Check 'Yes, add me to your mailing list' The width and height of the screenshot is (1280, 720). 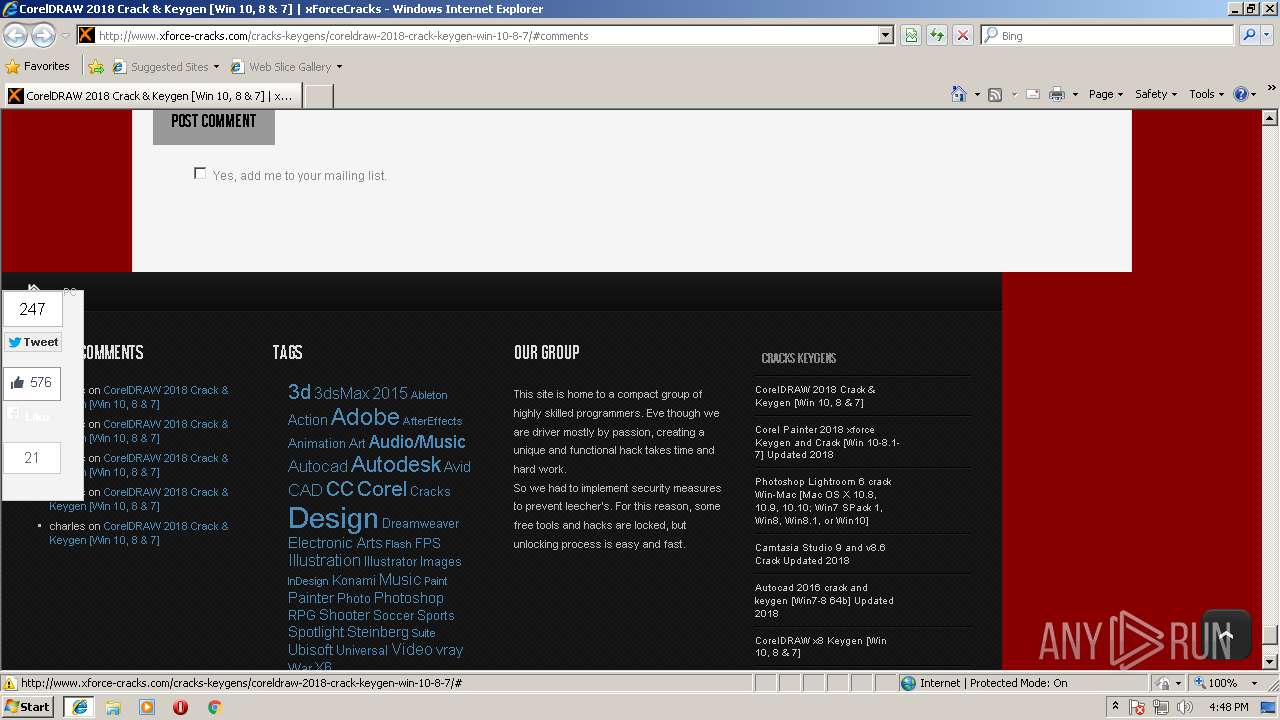[x=200, y=173]
